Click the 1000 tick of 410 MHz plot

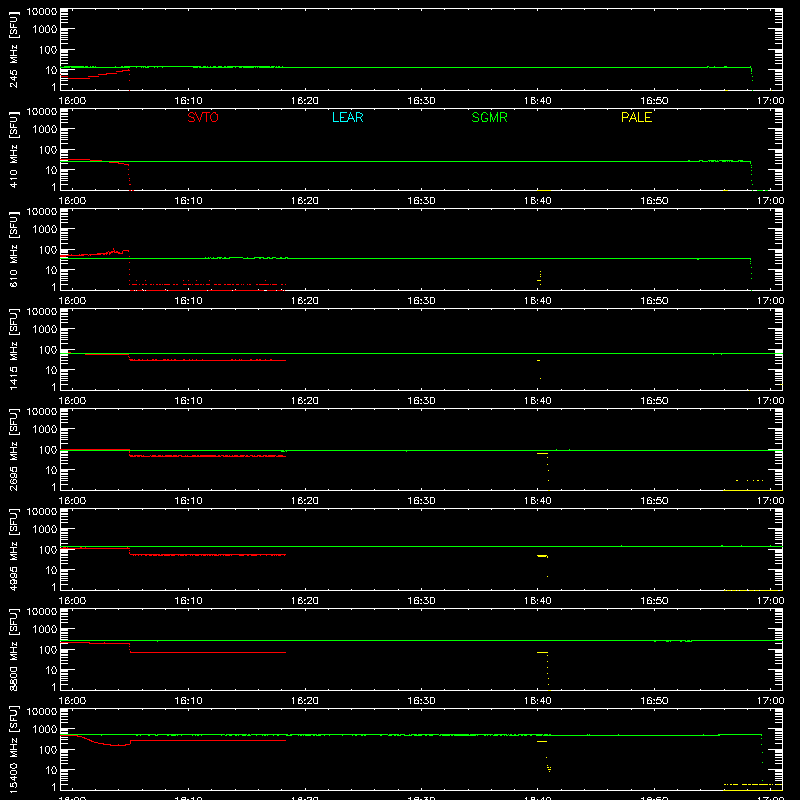tap(45, 130)
